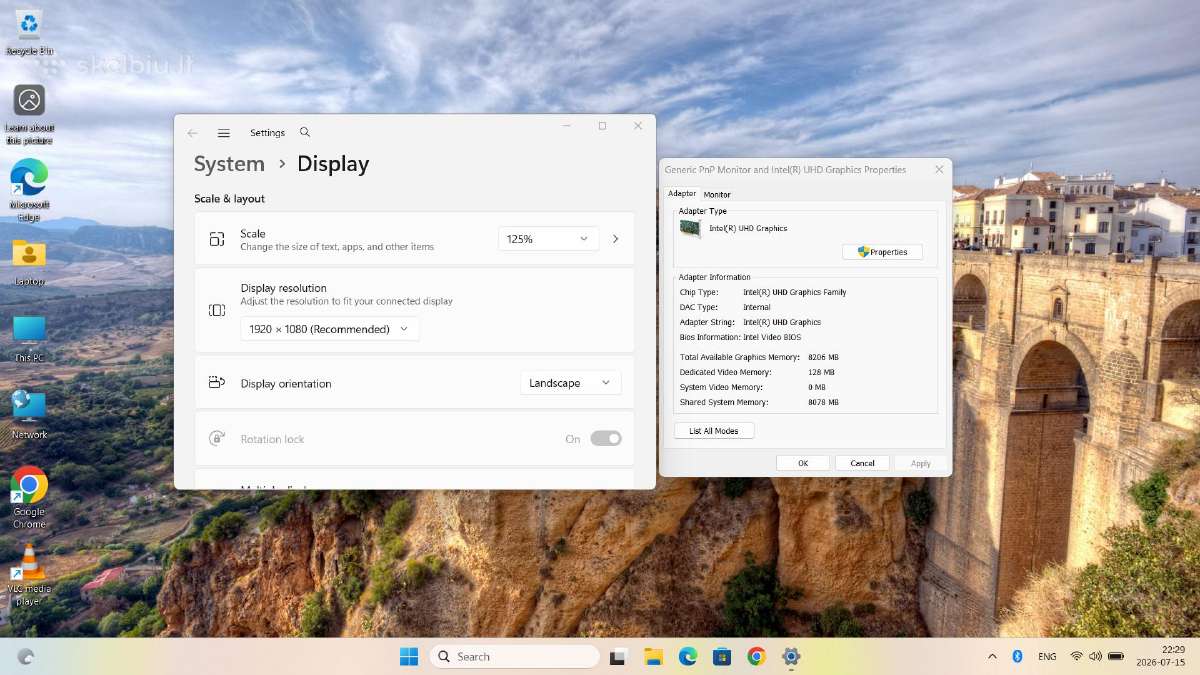1200x675 pixels.
Task: Open the Laptop user folder icon
Action: [29, 262]
